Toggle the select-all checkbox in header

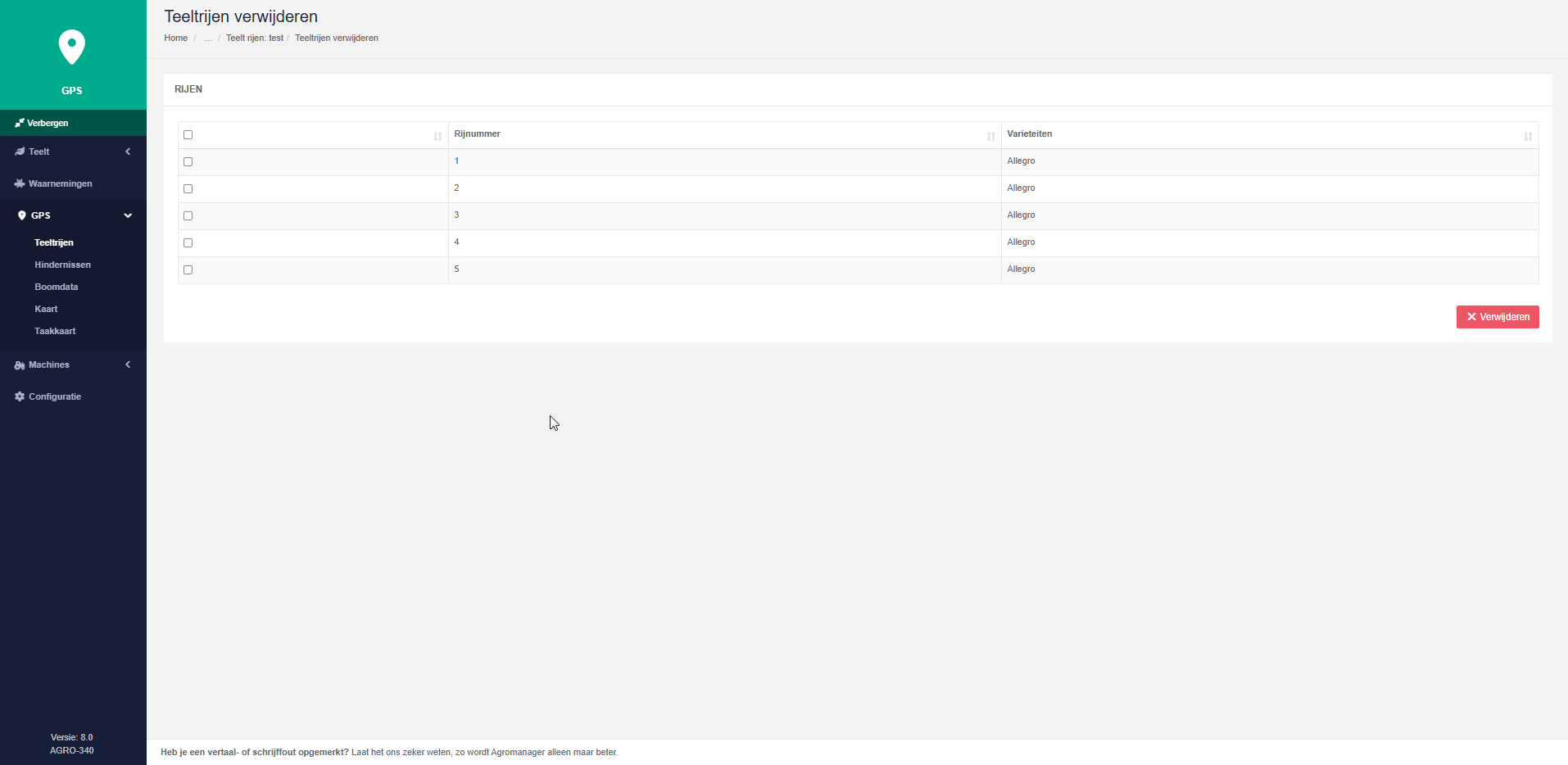188,135
